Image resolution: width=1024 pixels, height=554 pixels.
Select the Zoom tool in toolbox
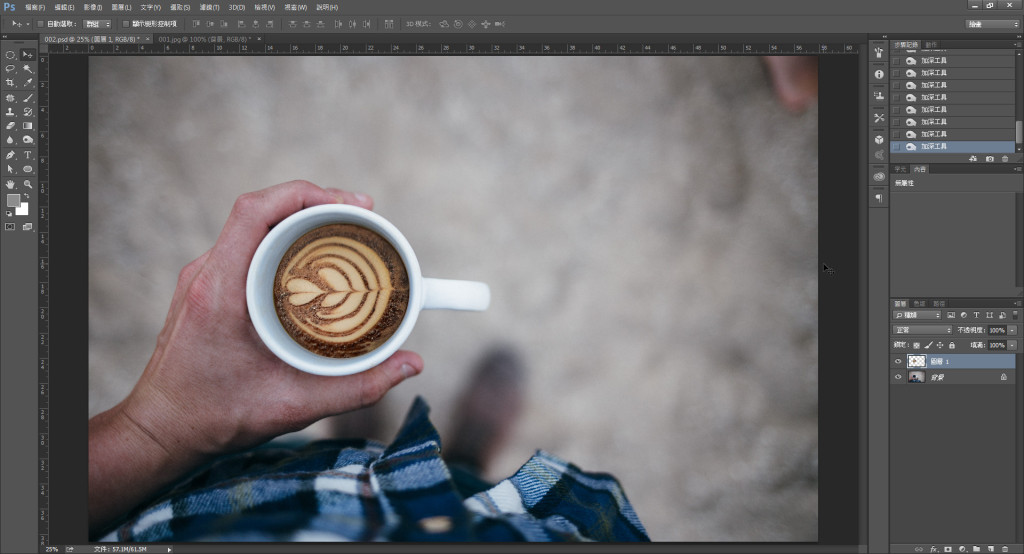tap(28, 184)
